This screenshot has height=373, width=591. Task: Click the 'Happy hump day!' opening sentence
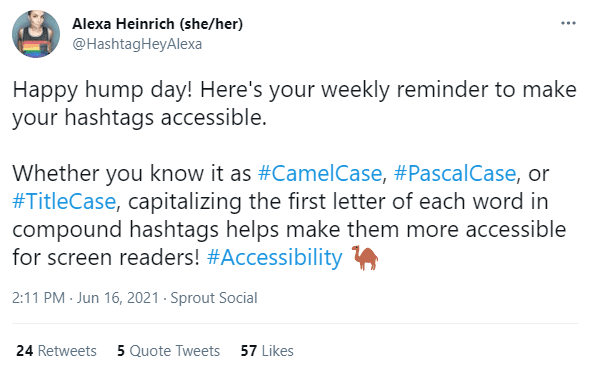pyautogui.click(x=103, y=90)
